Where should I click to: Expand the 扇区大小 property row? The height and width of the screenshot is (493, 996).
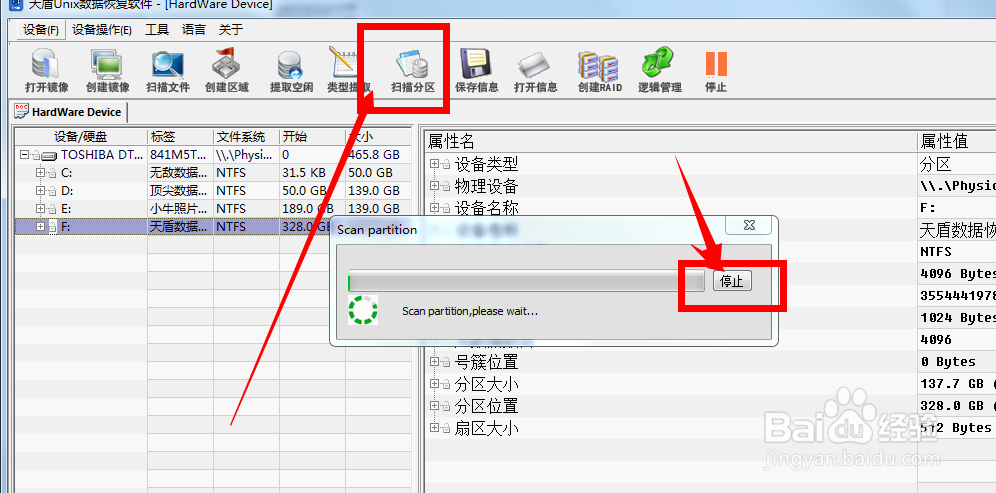(434, 428)
